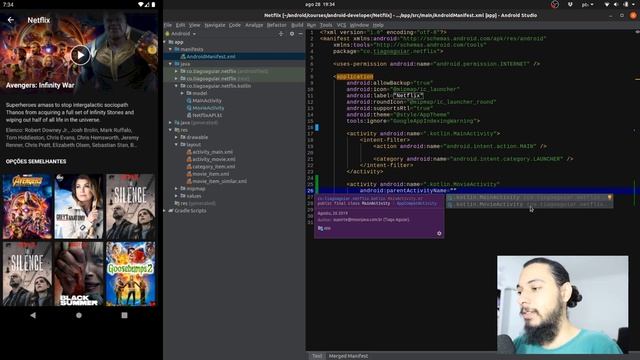Image resolution: width=640 pixels, height=360 pixels.
Task: Open the Edit menu
Action: pos(180,25)
